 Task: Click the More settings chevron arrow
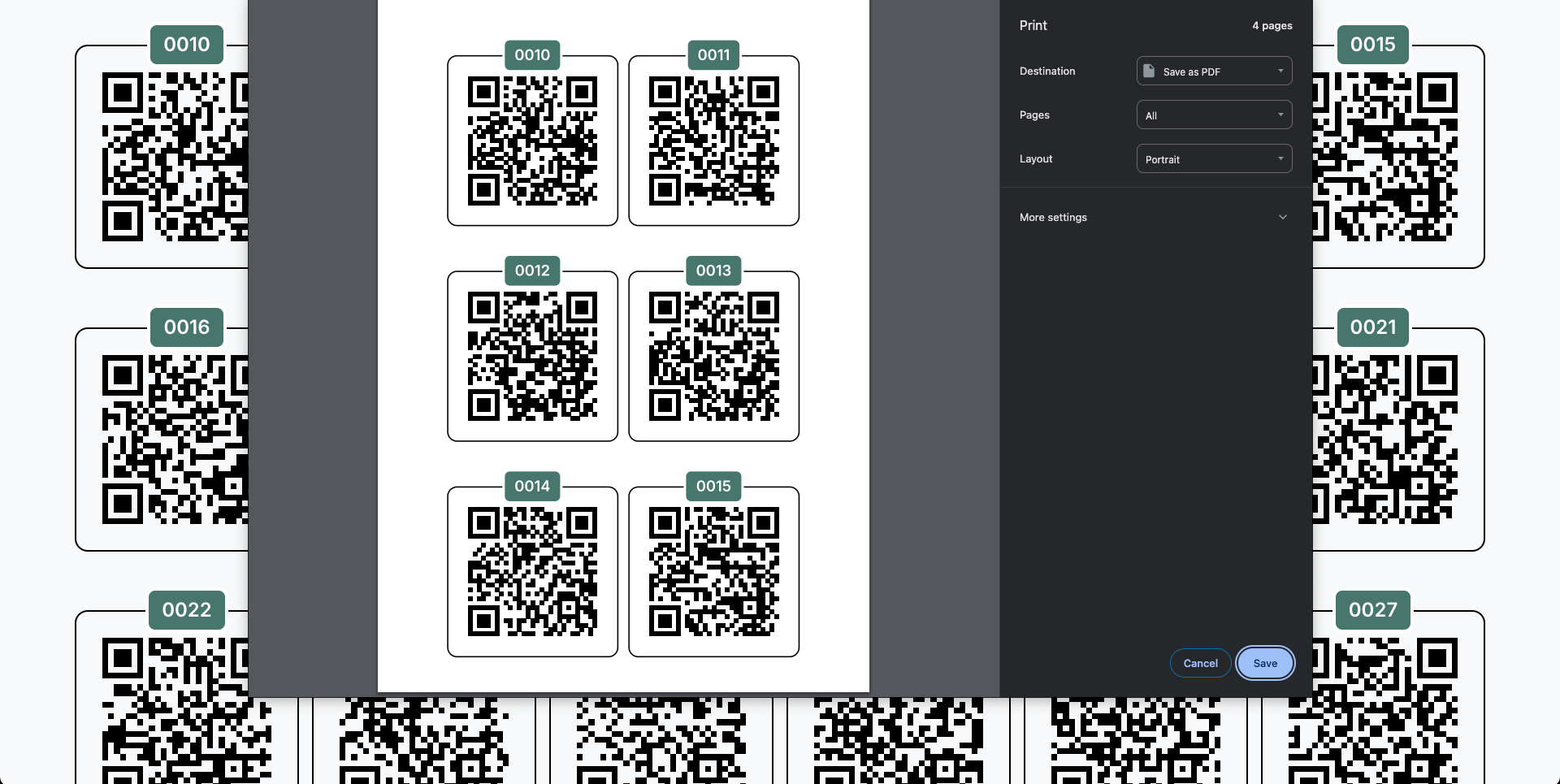tap(1282, 218)
